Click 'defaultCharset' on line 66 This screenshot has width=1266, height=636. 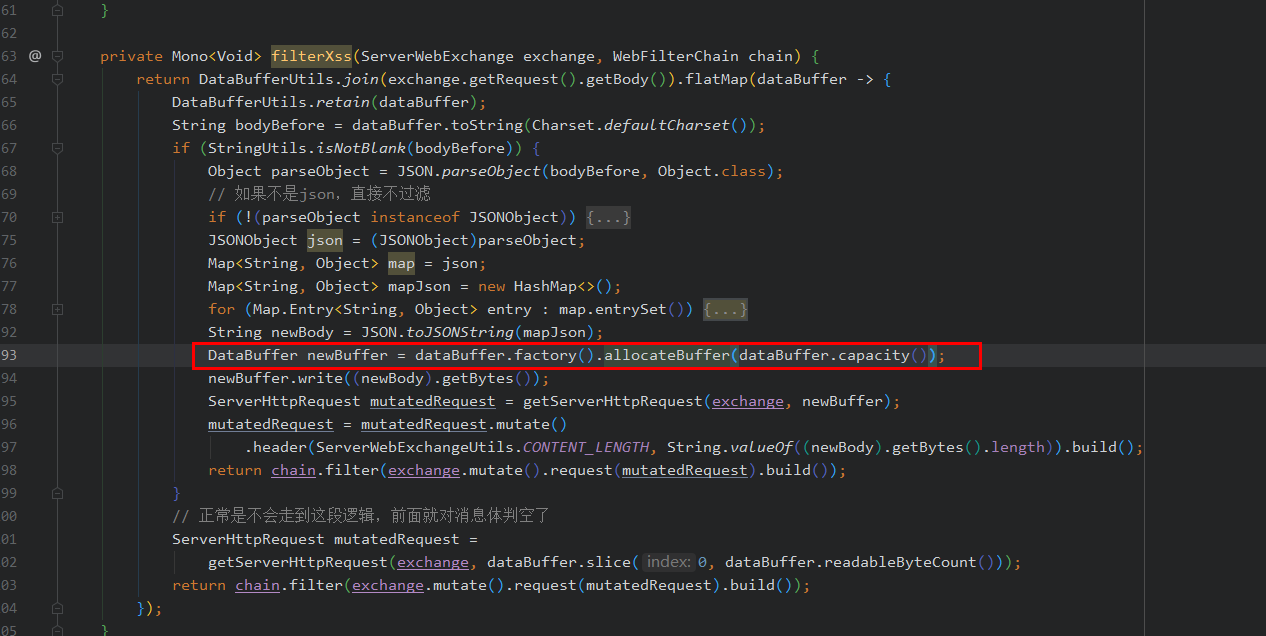[x=667, y=125]
